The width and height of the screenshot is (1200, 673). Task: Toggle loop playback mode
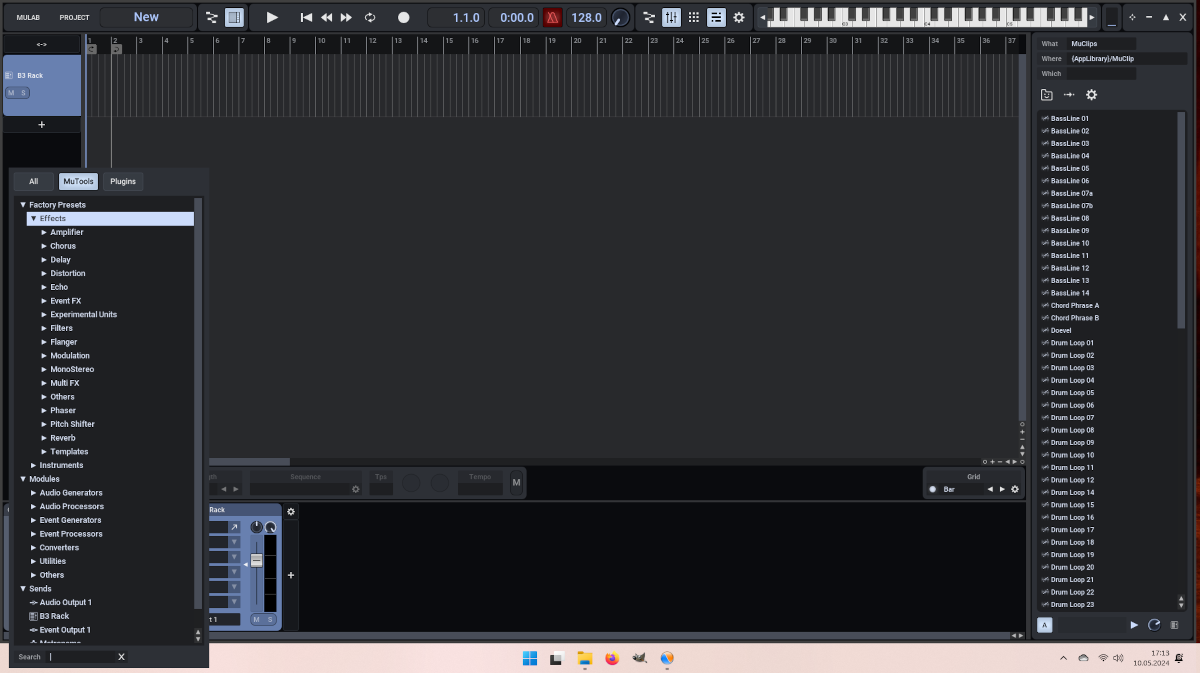point(370,17)
